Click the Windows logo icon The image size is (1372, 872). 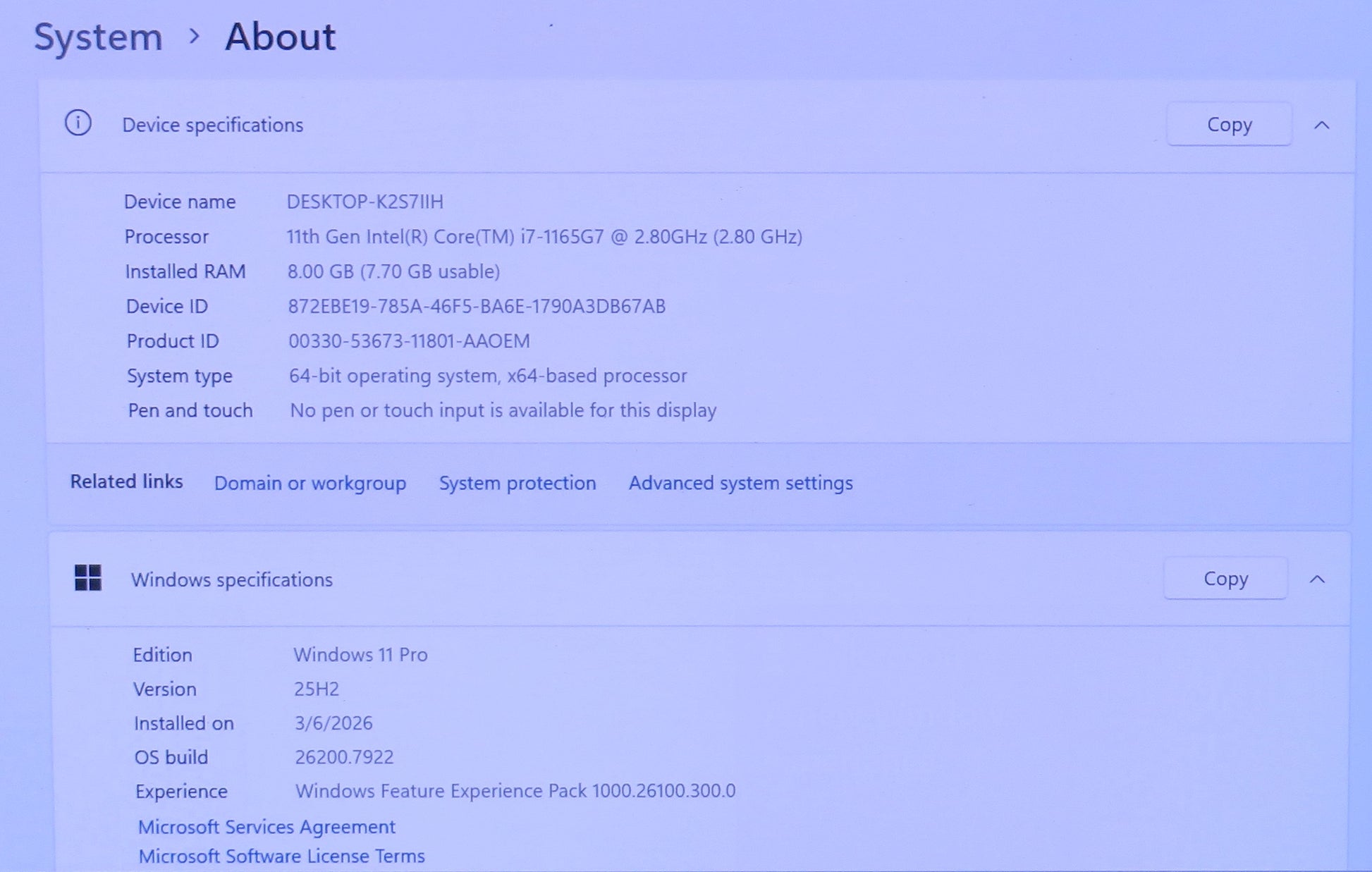coord(88,578)
